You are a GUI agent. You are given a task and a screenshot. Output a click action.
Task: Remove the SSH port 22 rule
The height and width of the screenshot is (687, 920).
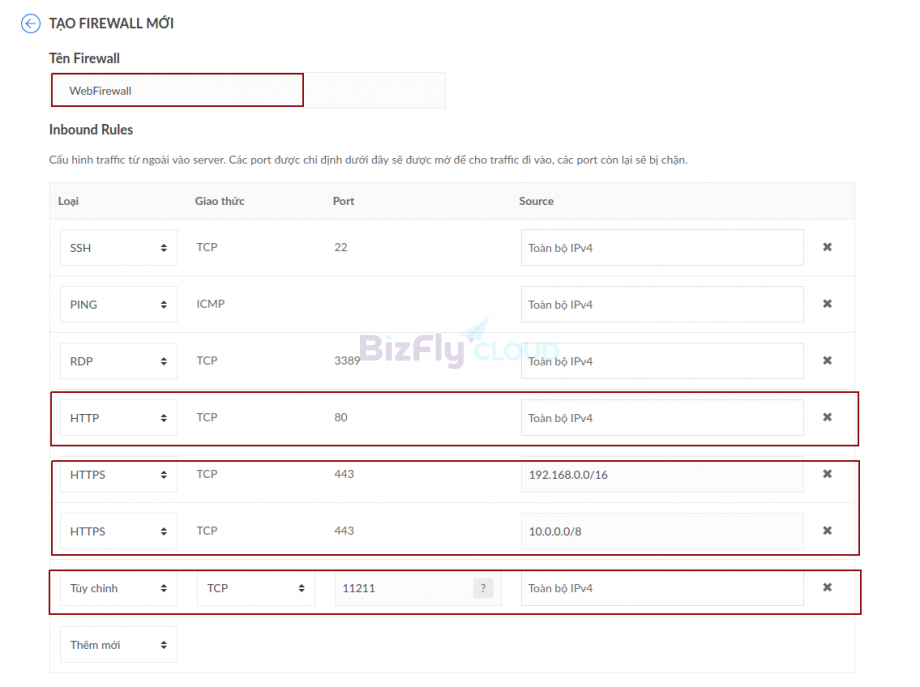(827, 247)
